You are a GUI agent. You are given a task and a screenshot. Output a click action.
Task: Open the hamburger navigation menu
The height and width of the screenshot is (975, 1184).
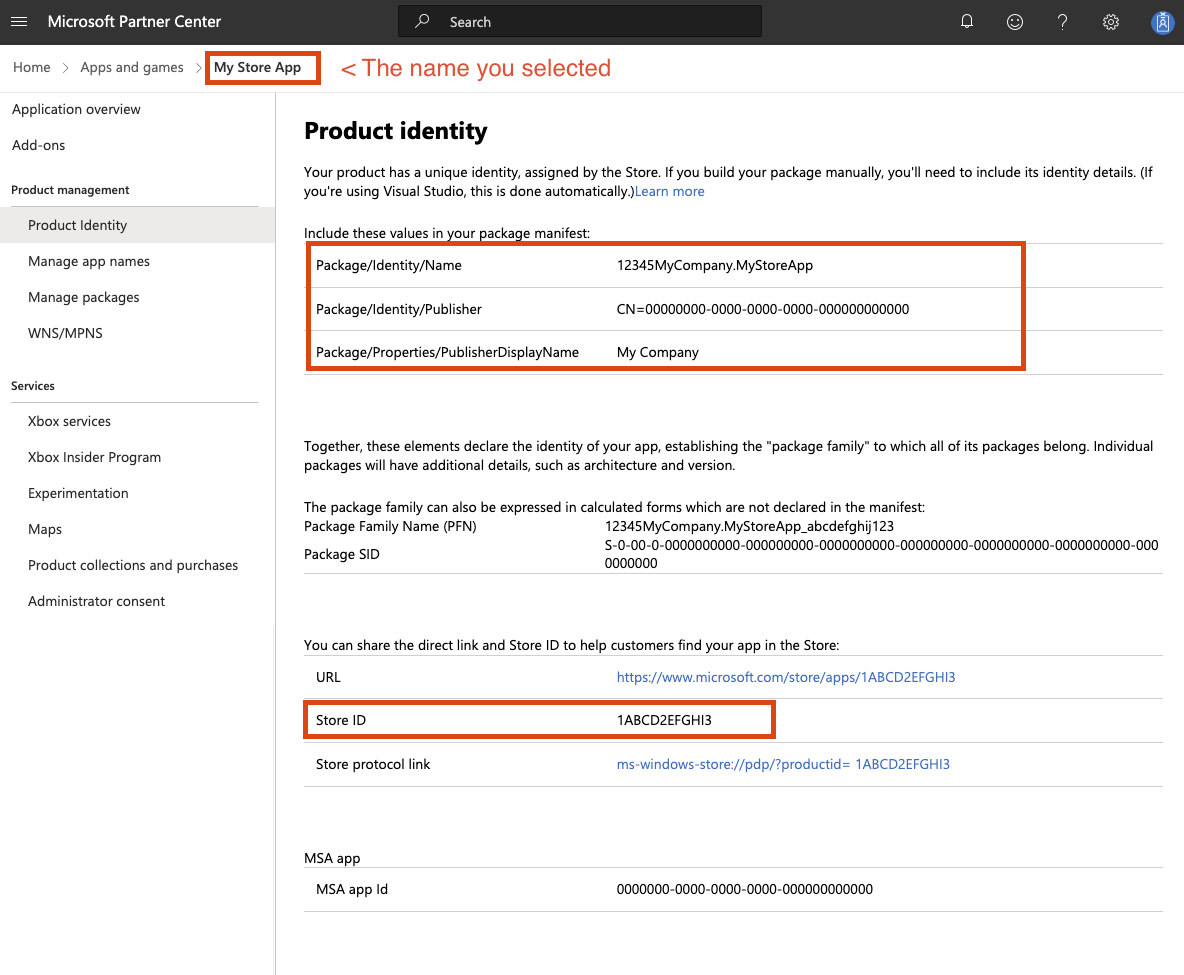[x=20, y=22]
